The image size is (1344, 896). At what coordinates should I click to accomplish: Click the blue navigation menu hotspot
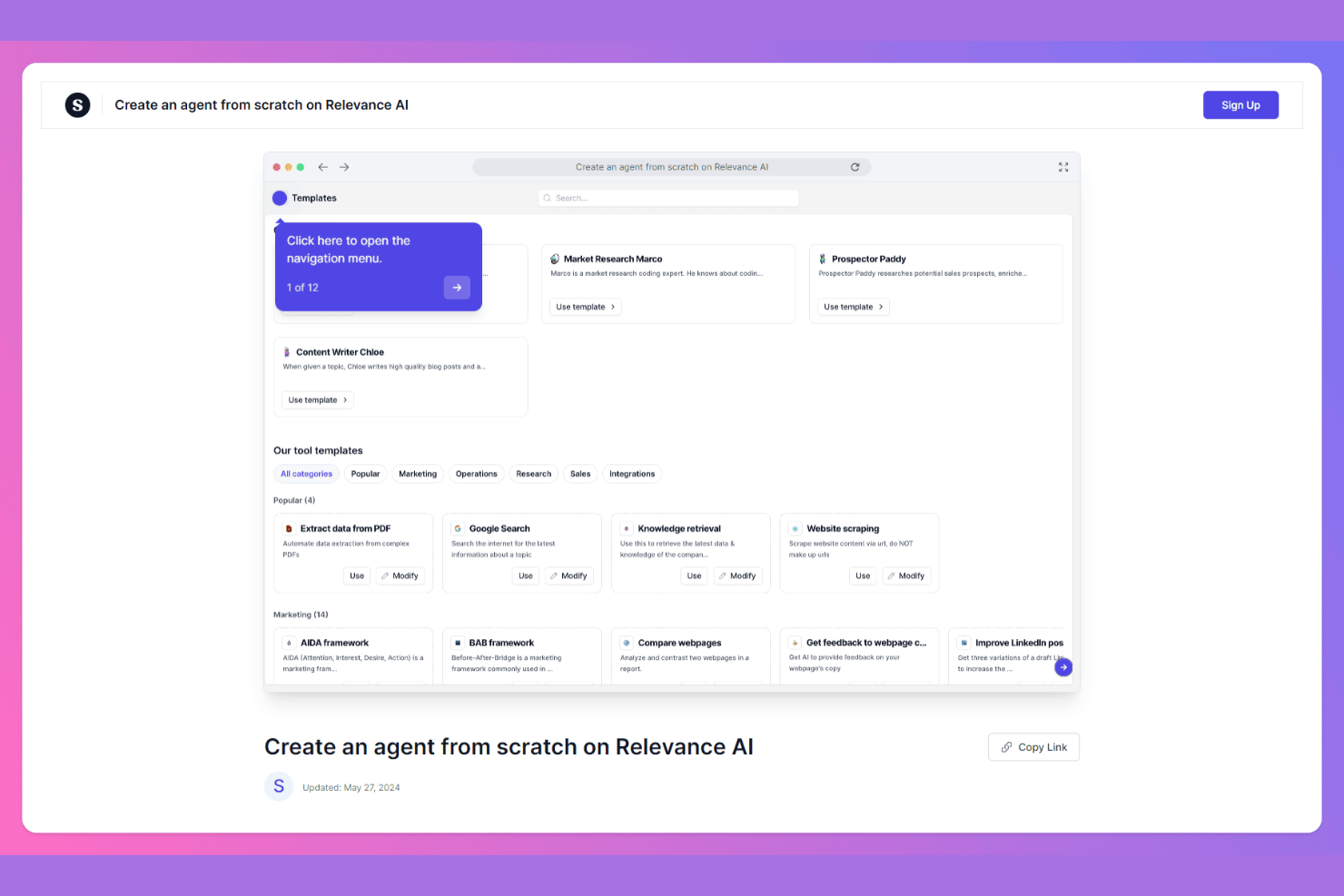280,198
